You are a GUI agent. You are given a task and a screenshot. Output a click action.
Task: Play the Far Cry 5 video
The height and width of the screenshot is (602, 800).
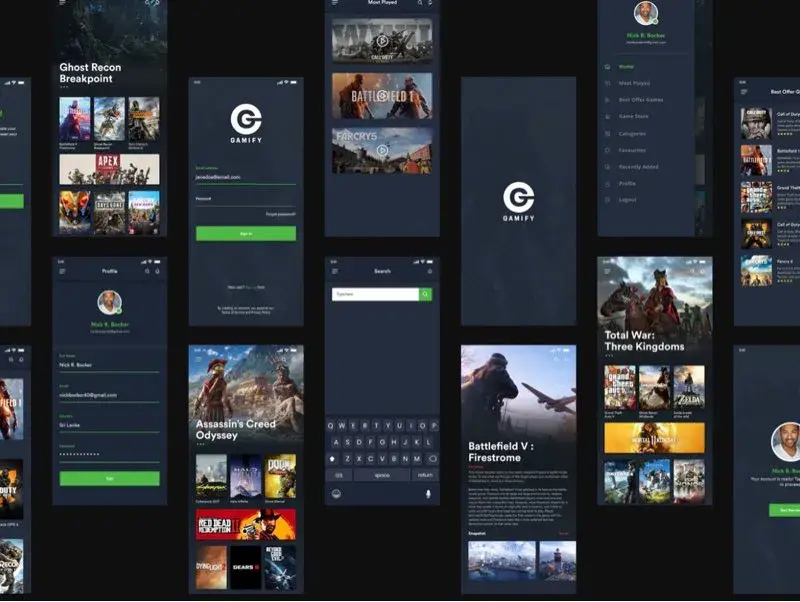[382, 150]
